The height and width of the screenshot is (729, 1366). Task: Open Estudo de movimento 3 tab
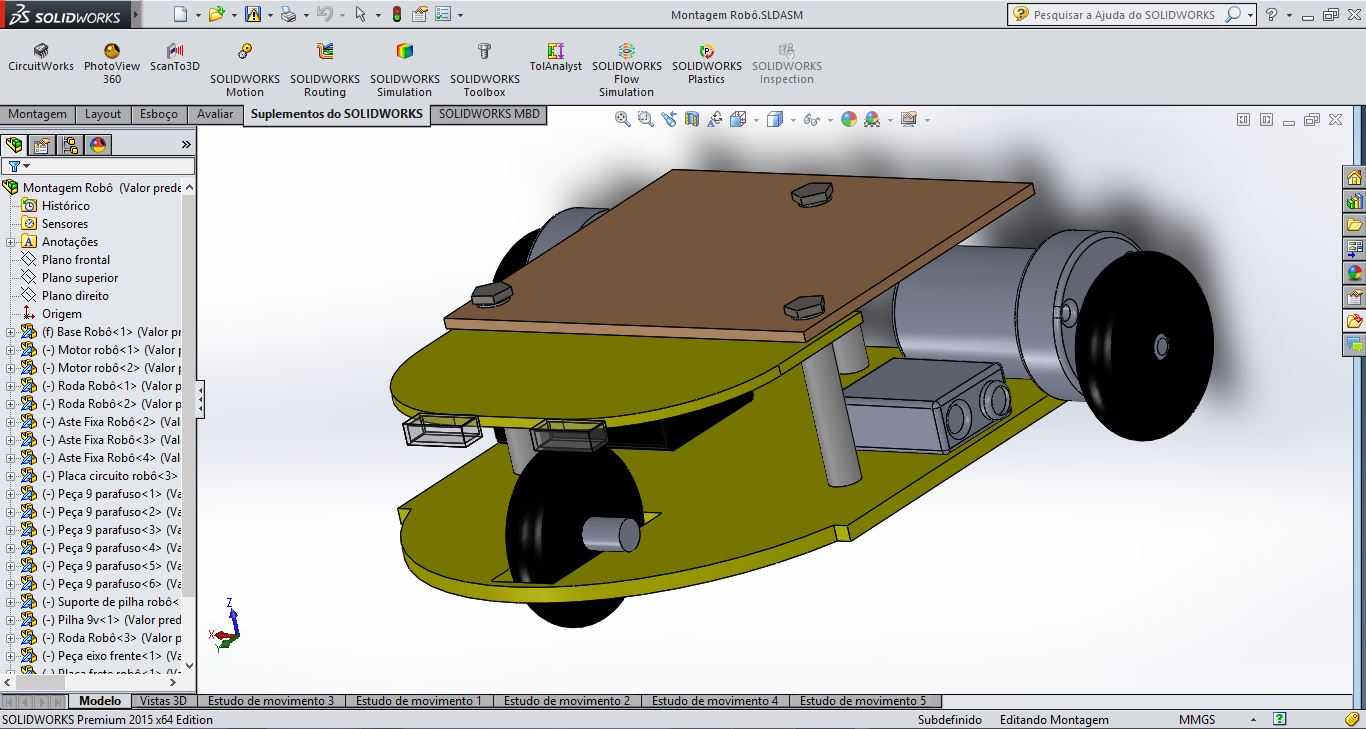tap(271, 701)
